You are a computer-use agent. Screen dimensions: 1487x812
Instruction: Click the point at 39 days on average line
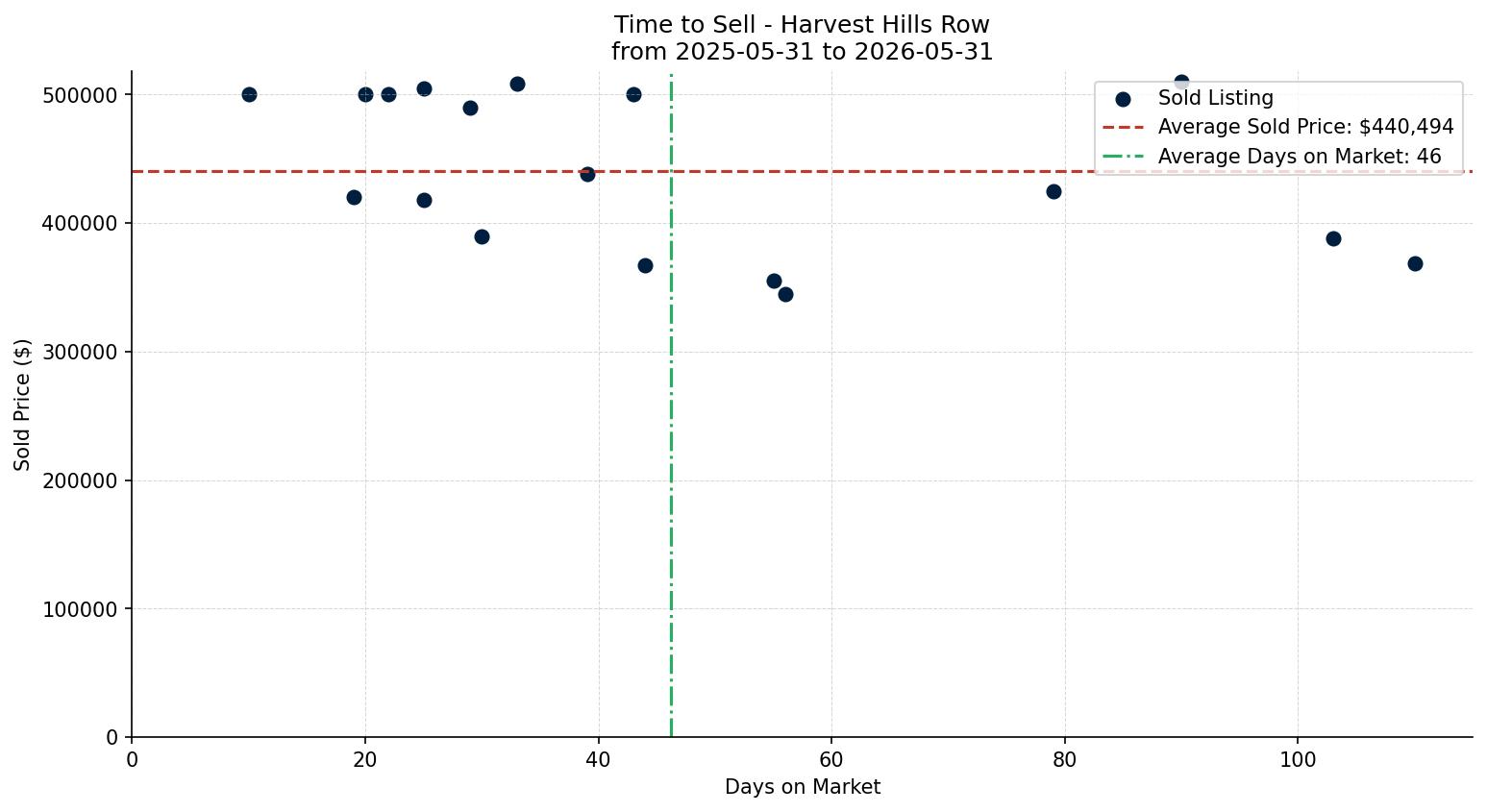pos(587,174)
